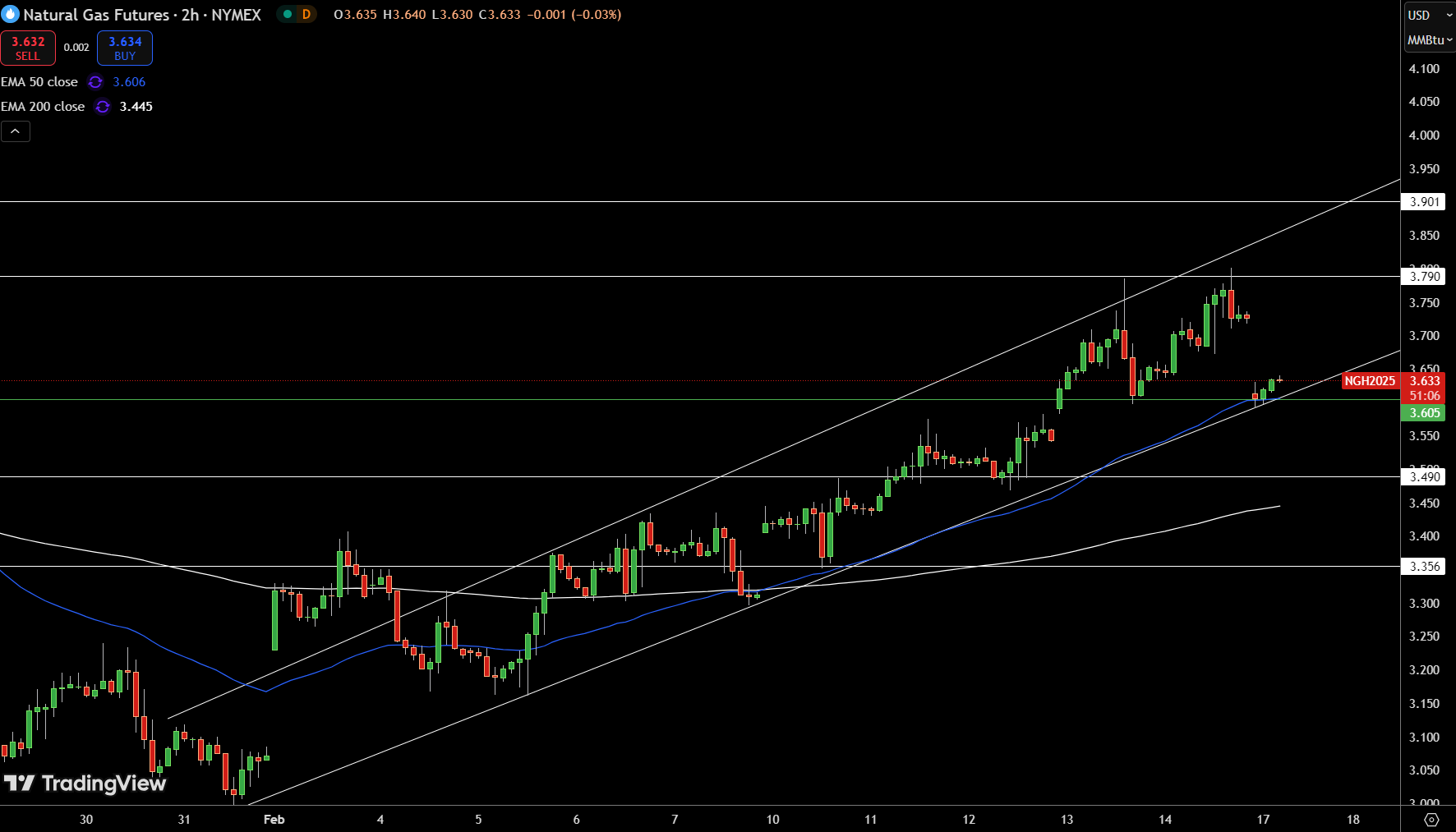Click the 17 date on time axis
1456x832 pixels.
pyautogui.click(x=1263, y=820)
